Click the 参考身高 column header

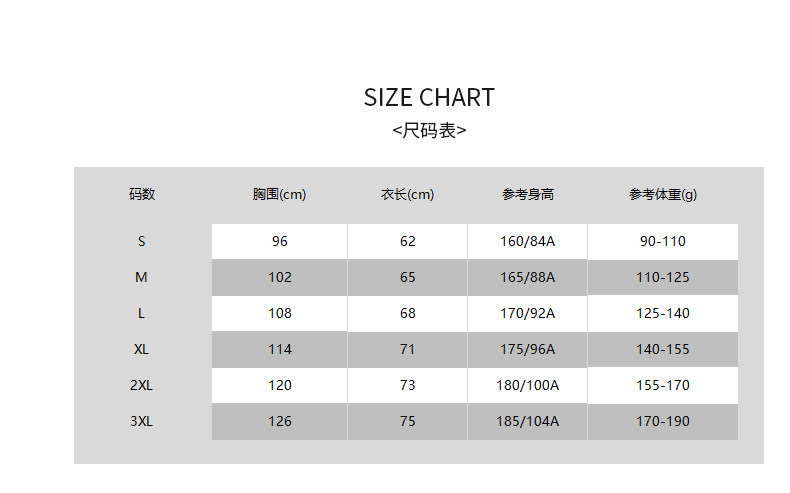527,194
